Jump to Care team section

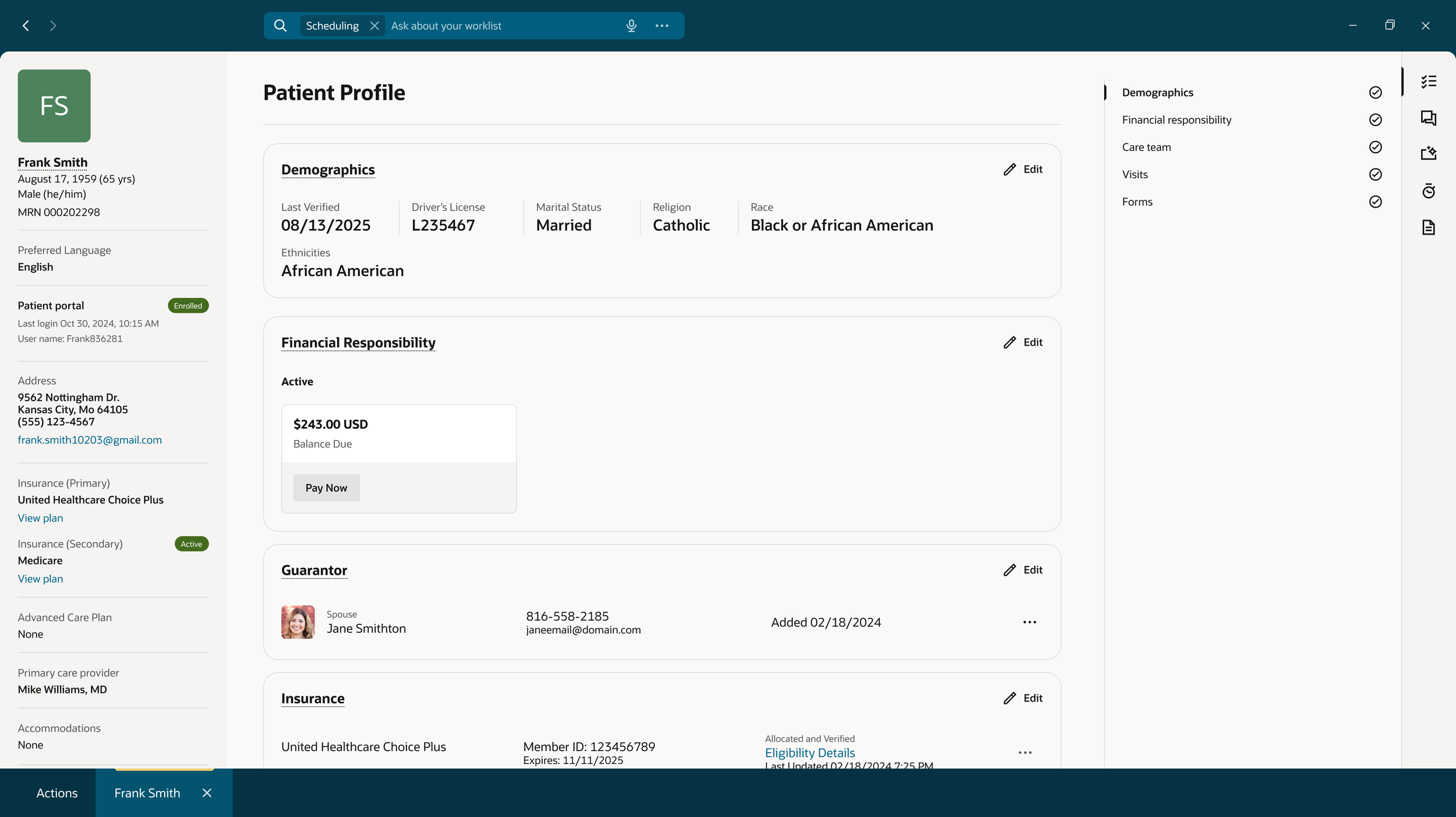1146,147
